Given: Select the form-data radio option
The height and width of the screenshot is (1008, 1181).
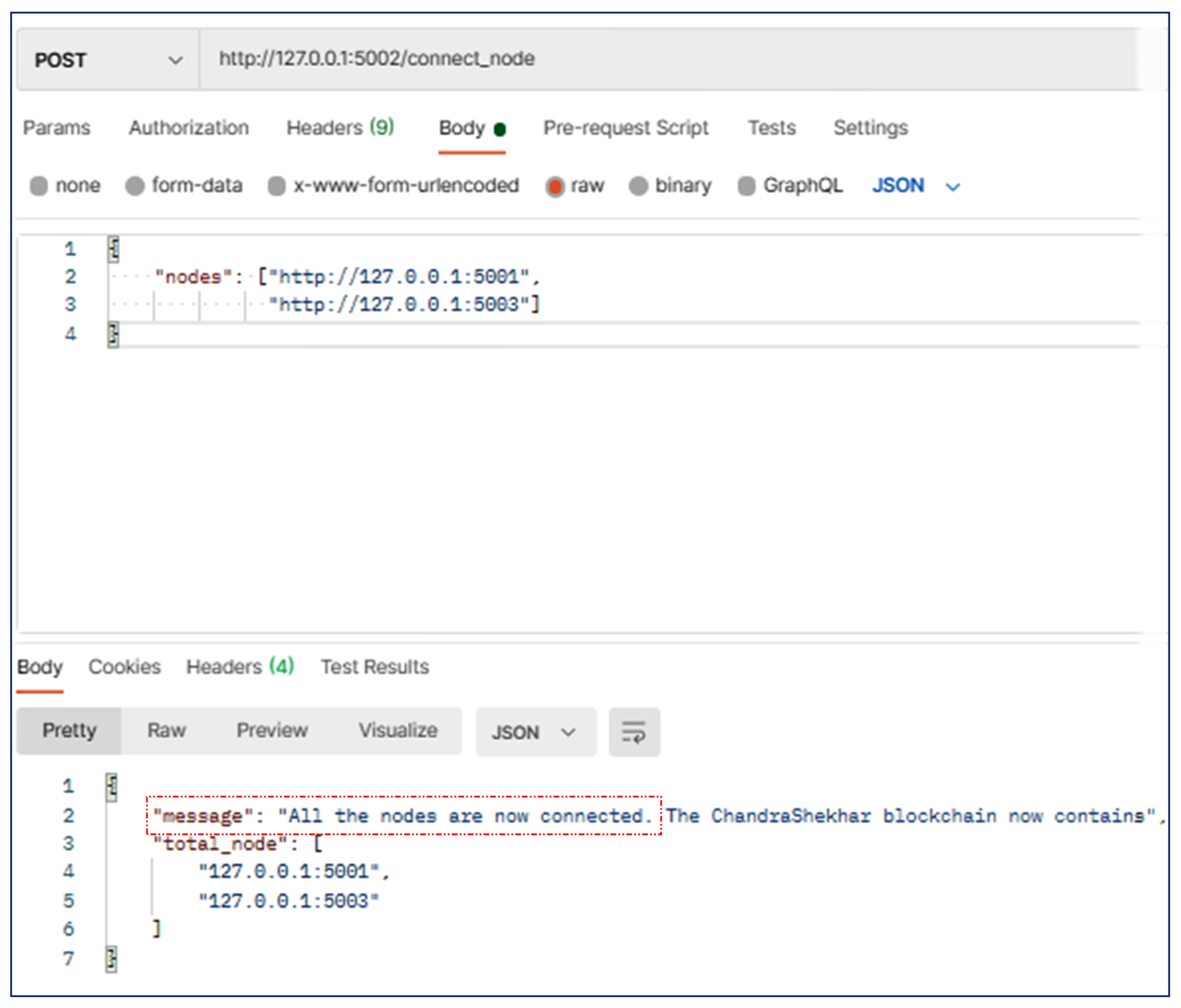Looking at the screenshot, I should pyautogui.click(x=135, y=186).
